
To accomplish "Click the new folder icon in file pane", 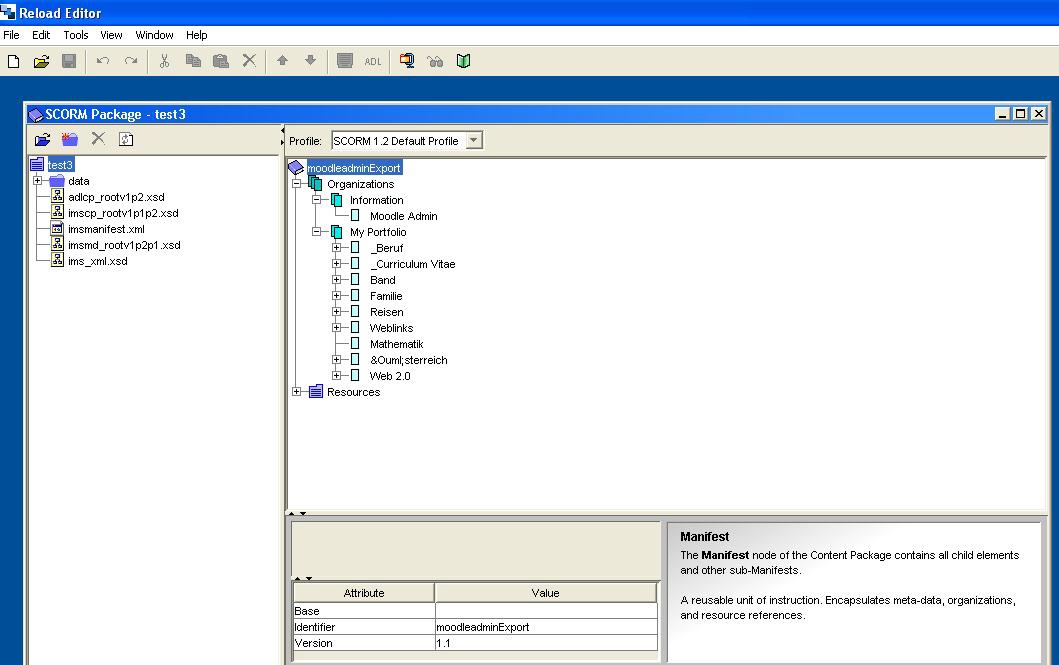I will coord(70,140).
